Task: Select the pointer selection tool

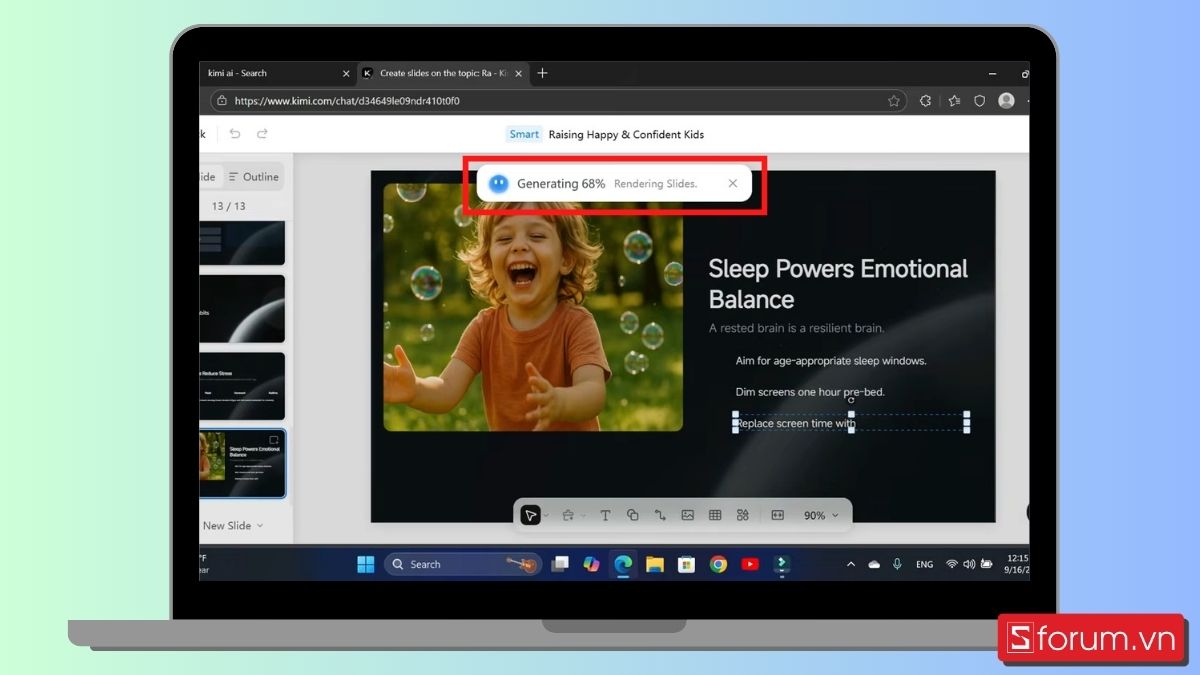Action: click(x=531, y=515)
